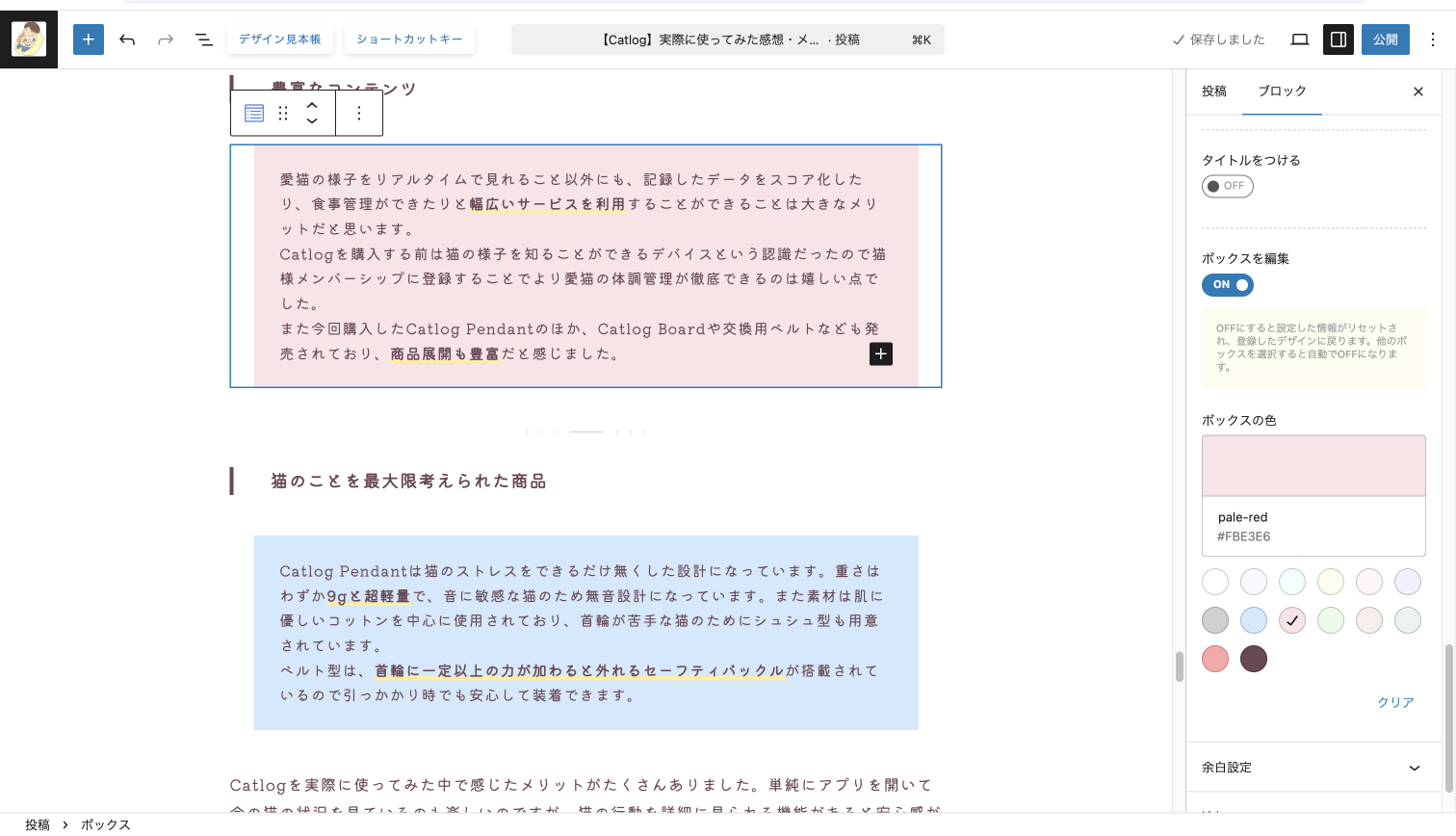
Task: Select the salmon red color swatch
Action: pyautogui.click(x=1215, y=659)
